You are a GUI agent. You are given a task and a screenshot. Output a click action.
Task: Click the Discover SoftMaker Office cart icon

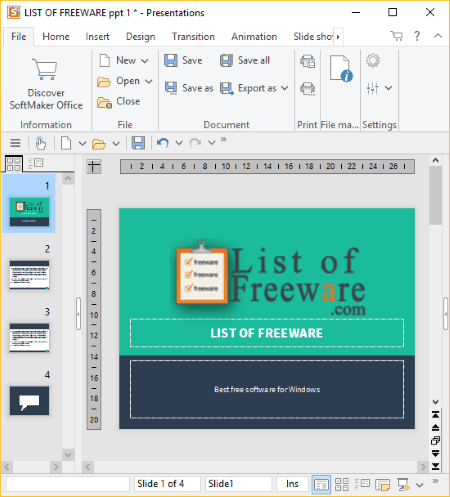(45, 69)
